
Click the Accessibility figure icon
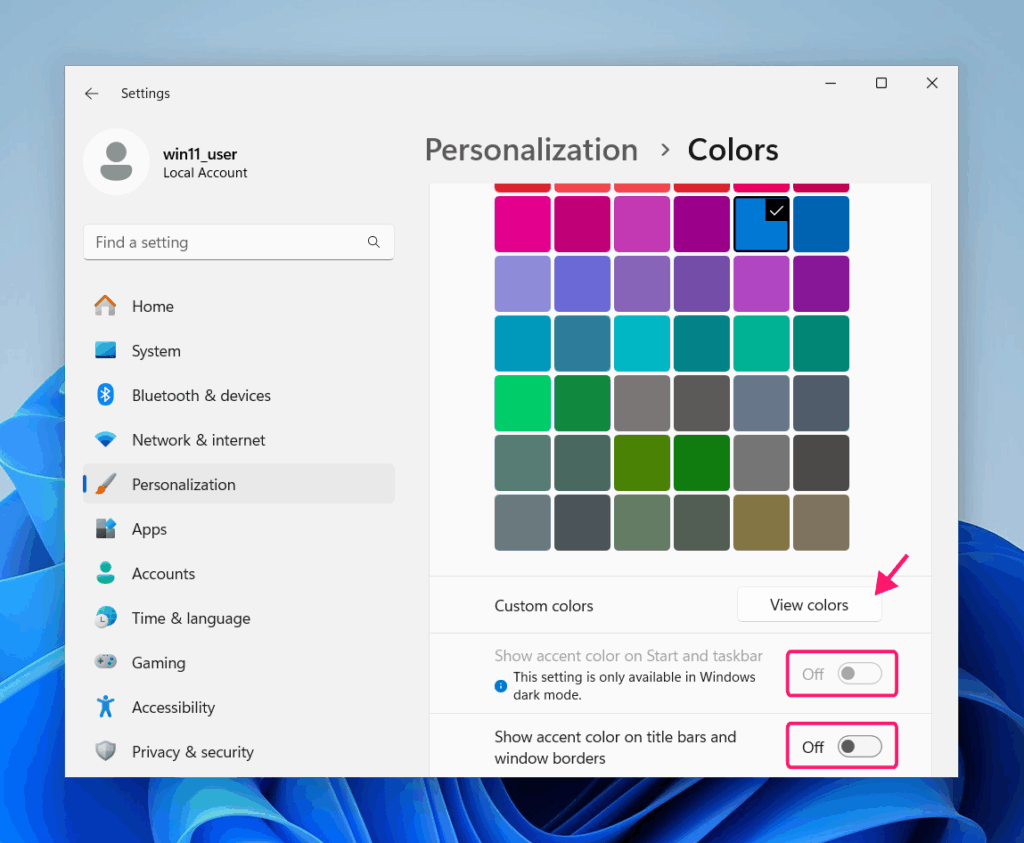click(105, 707)
